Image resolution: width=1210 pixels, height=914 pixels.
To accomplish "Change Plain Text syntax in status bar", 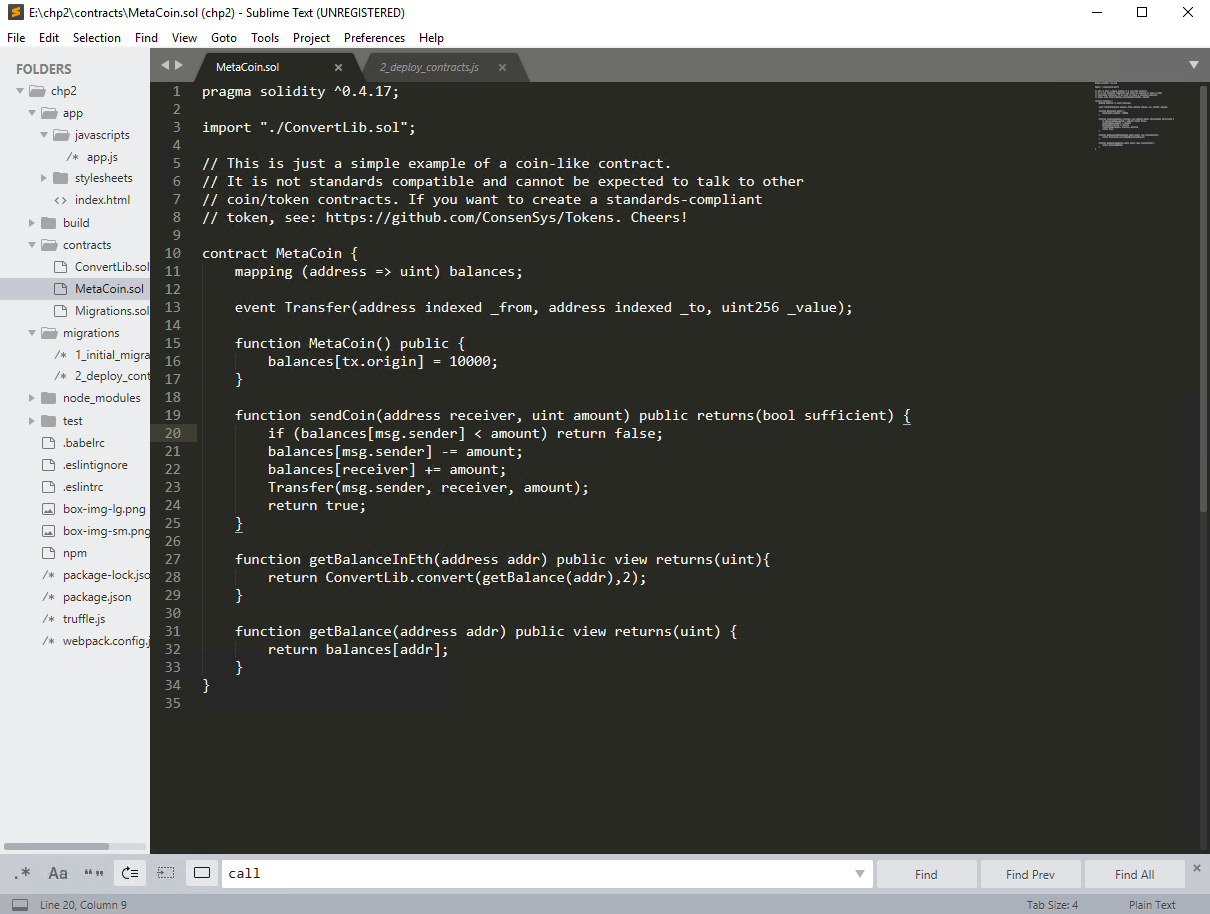I will click(x=1152, y=904).
